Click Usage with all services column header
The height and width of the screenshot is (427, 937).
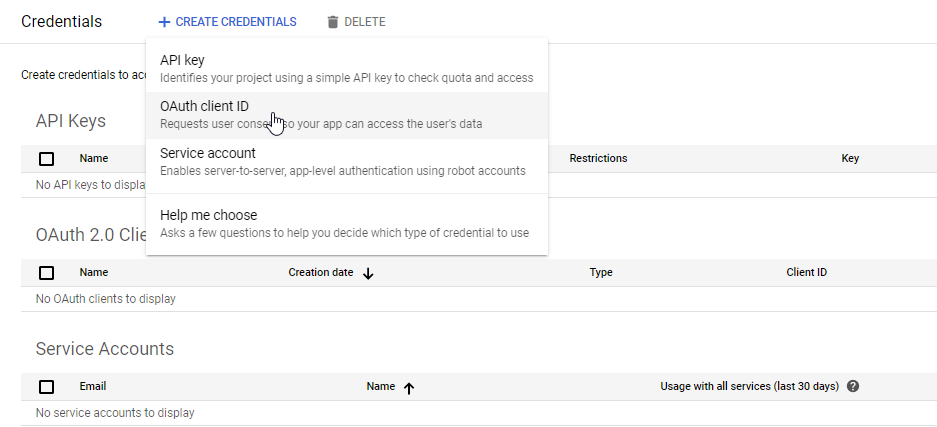click(x=749, y=386)
